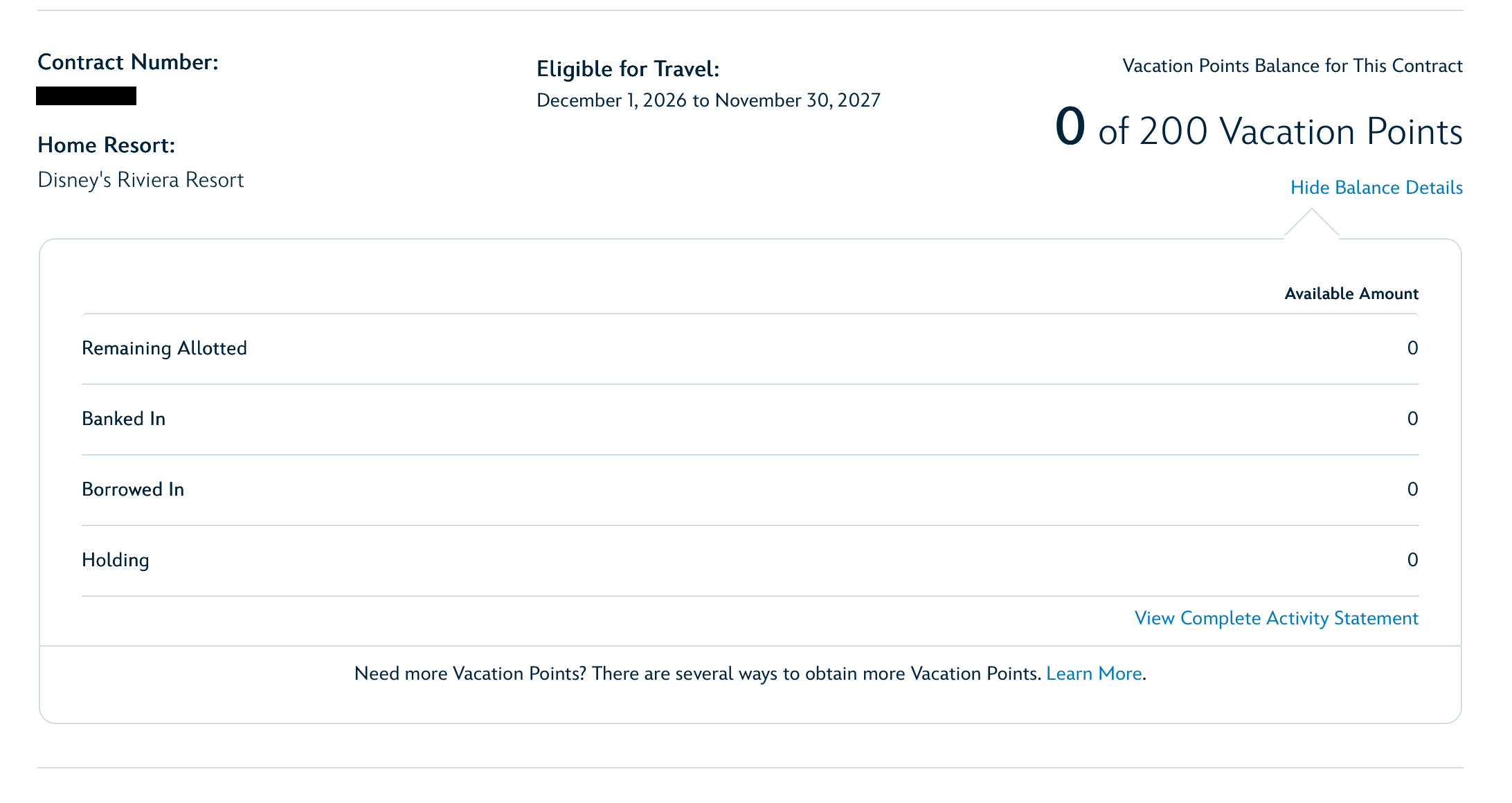This screenshot has width=1512, height=803.
Task: Click the Contract Number heading
Action: tap(128, 62)
